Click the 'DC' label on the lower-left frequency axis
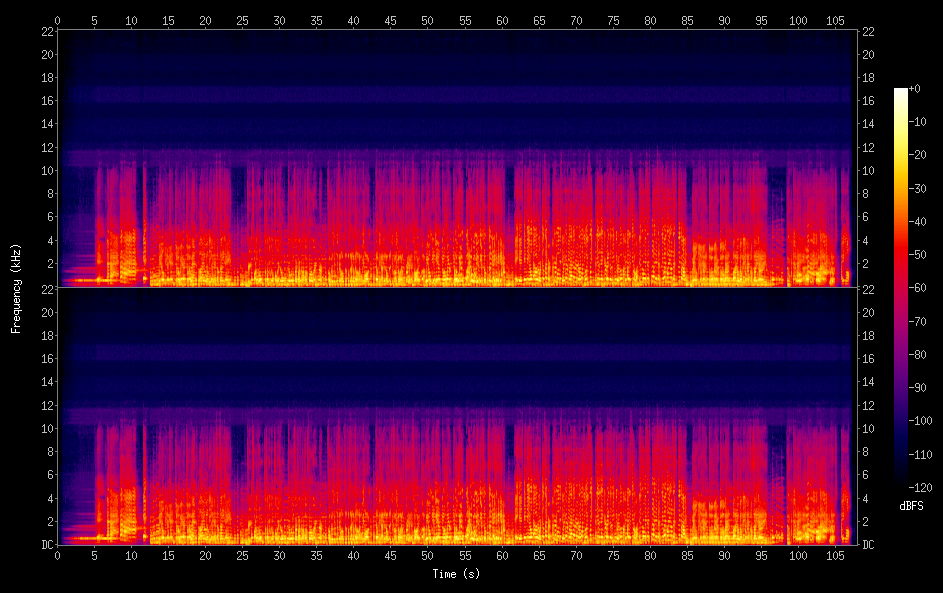The image size is (943, 593). tap(45, 545)
